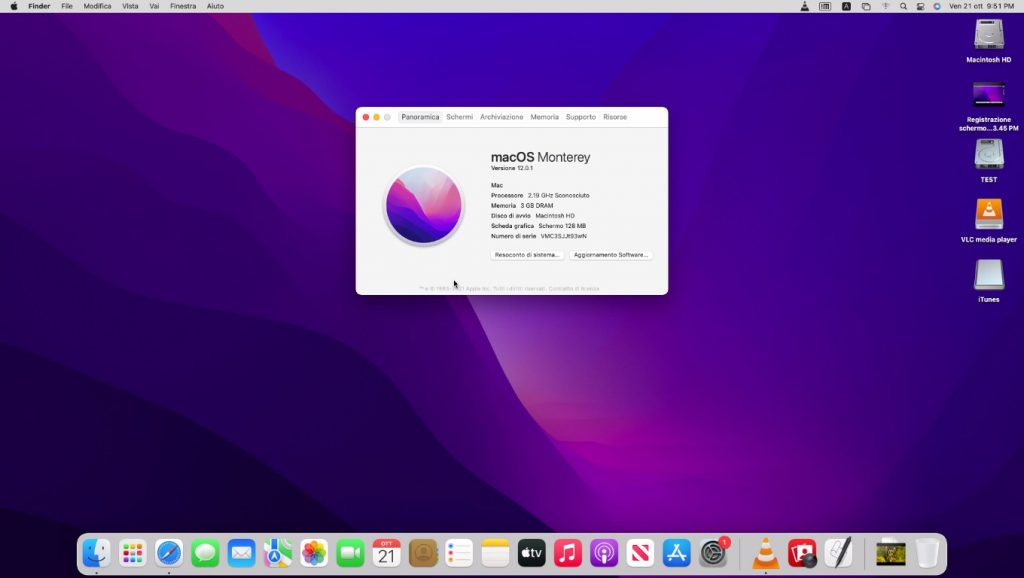Switch to the Schermi tab
Screen dimensions: 1024x578
tap(459, 117)
